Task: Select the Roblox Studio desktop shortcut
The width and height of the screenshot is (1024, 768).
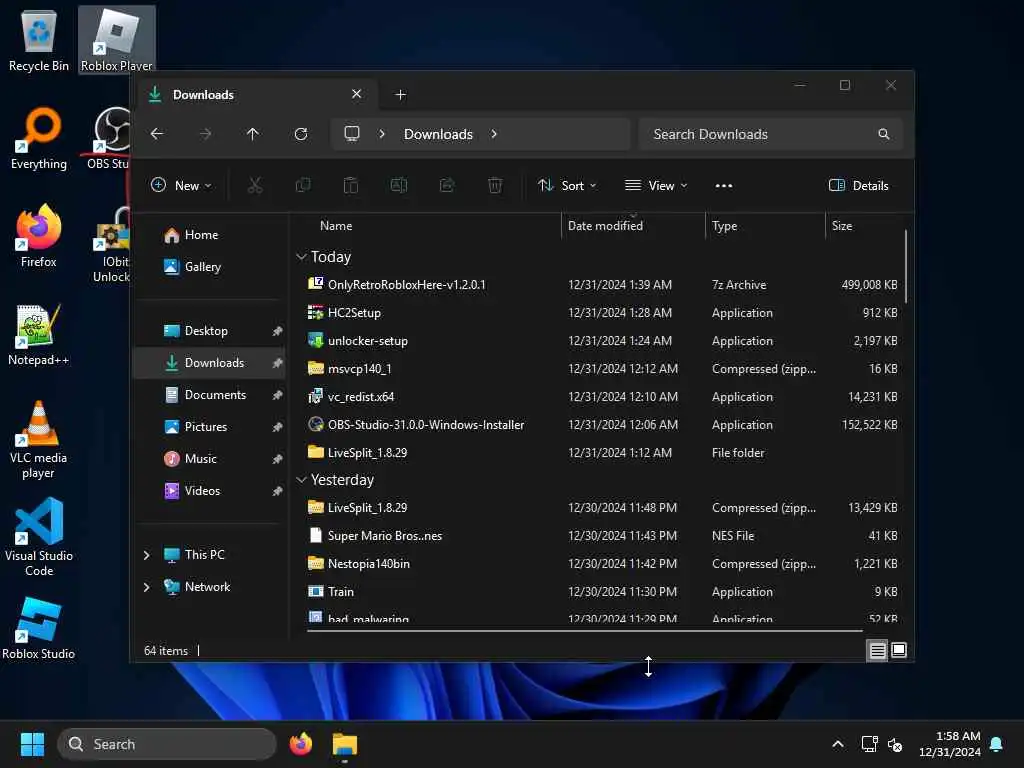Action: (39, 628)
